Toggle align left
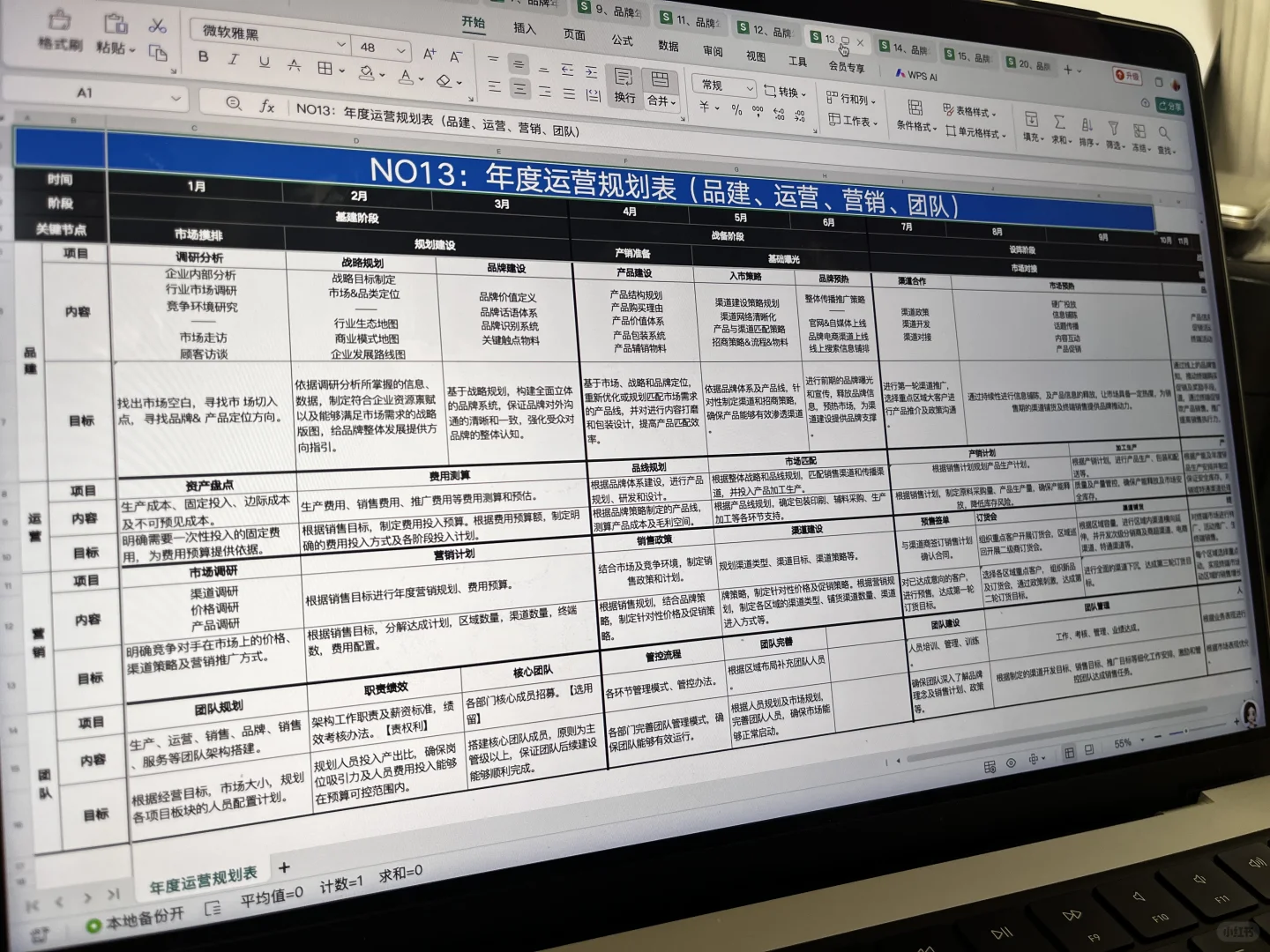The height and width of the screenshot is (952, 1270). point(495,86)
